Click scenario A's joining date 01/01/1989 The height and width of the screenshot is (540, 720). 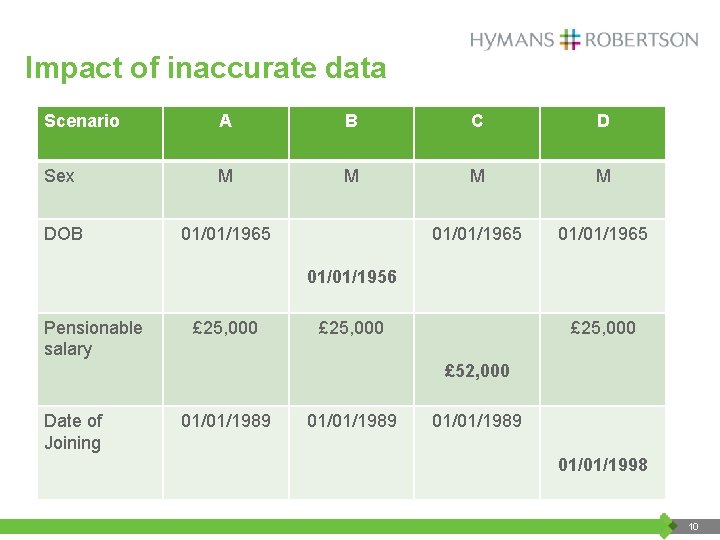click(x=226, y=420)
